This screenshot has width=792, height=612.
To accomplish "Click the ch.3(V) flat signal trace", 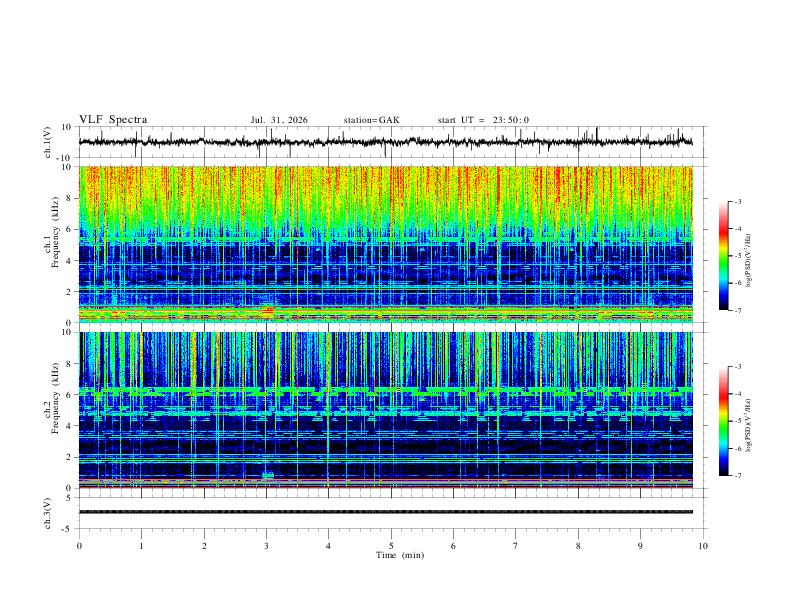I will click(x=386, y=512).
